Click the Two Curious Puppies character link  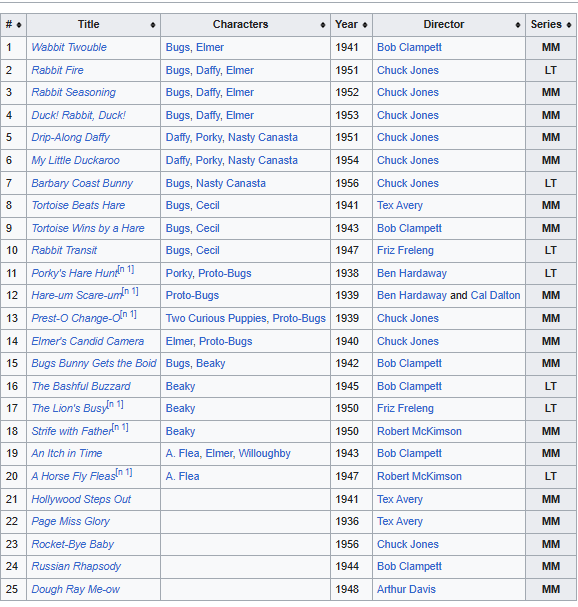[216, 318]
